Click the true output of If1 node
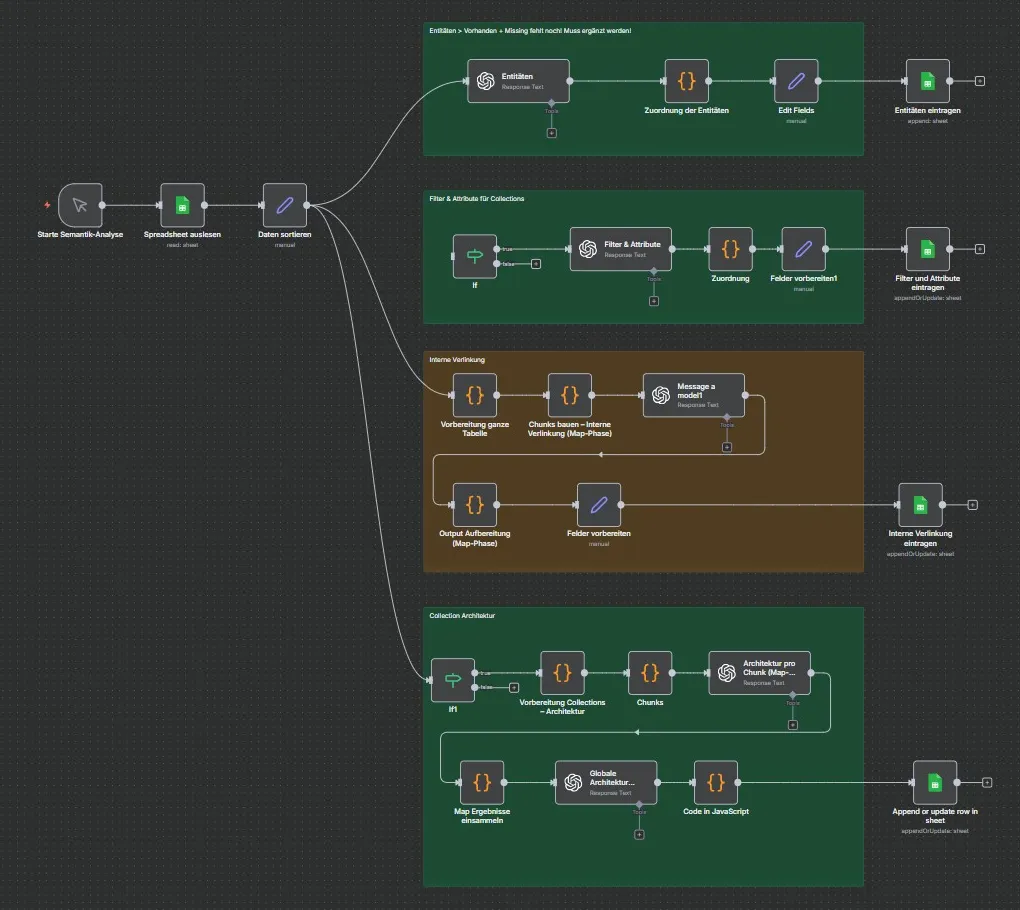The image size is (1020, 910). coord(475,673)
